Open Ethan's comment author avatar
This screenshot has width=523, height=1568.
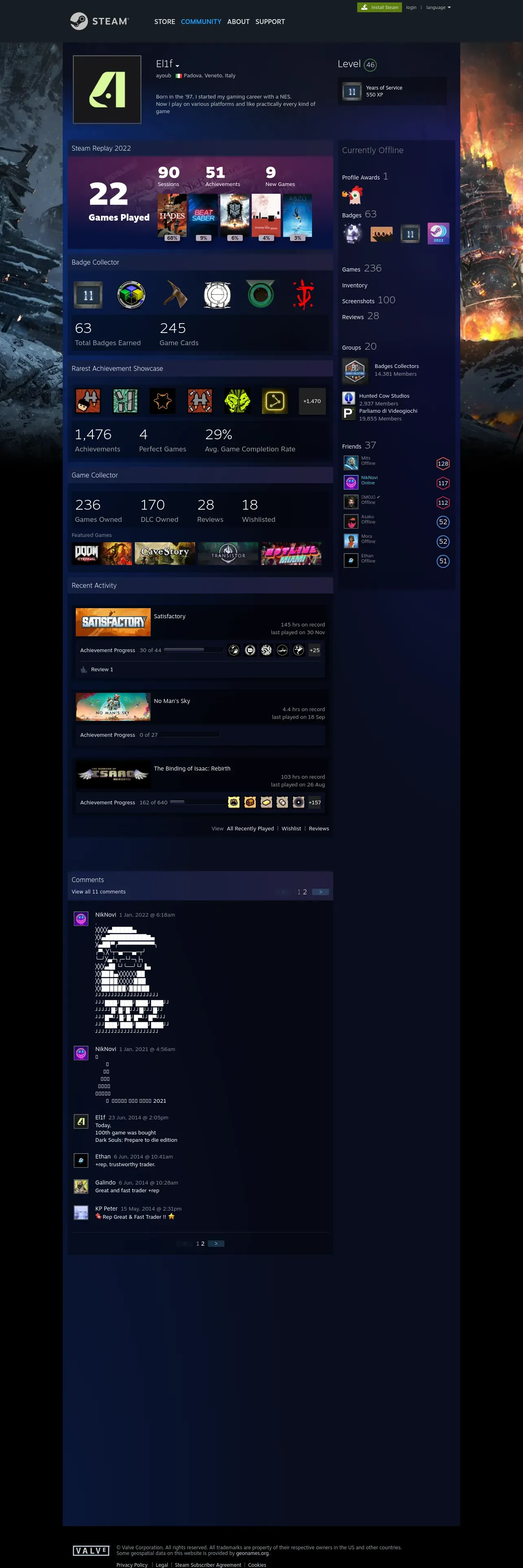pos(81,1160)
